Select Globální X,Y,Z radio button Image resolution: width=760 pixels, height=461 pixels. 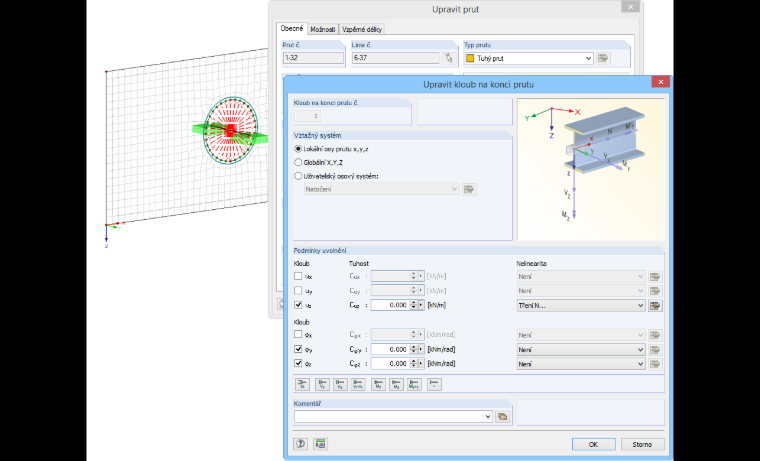tap(298, 162)
